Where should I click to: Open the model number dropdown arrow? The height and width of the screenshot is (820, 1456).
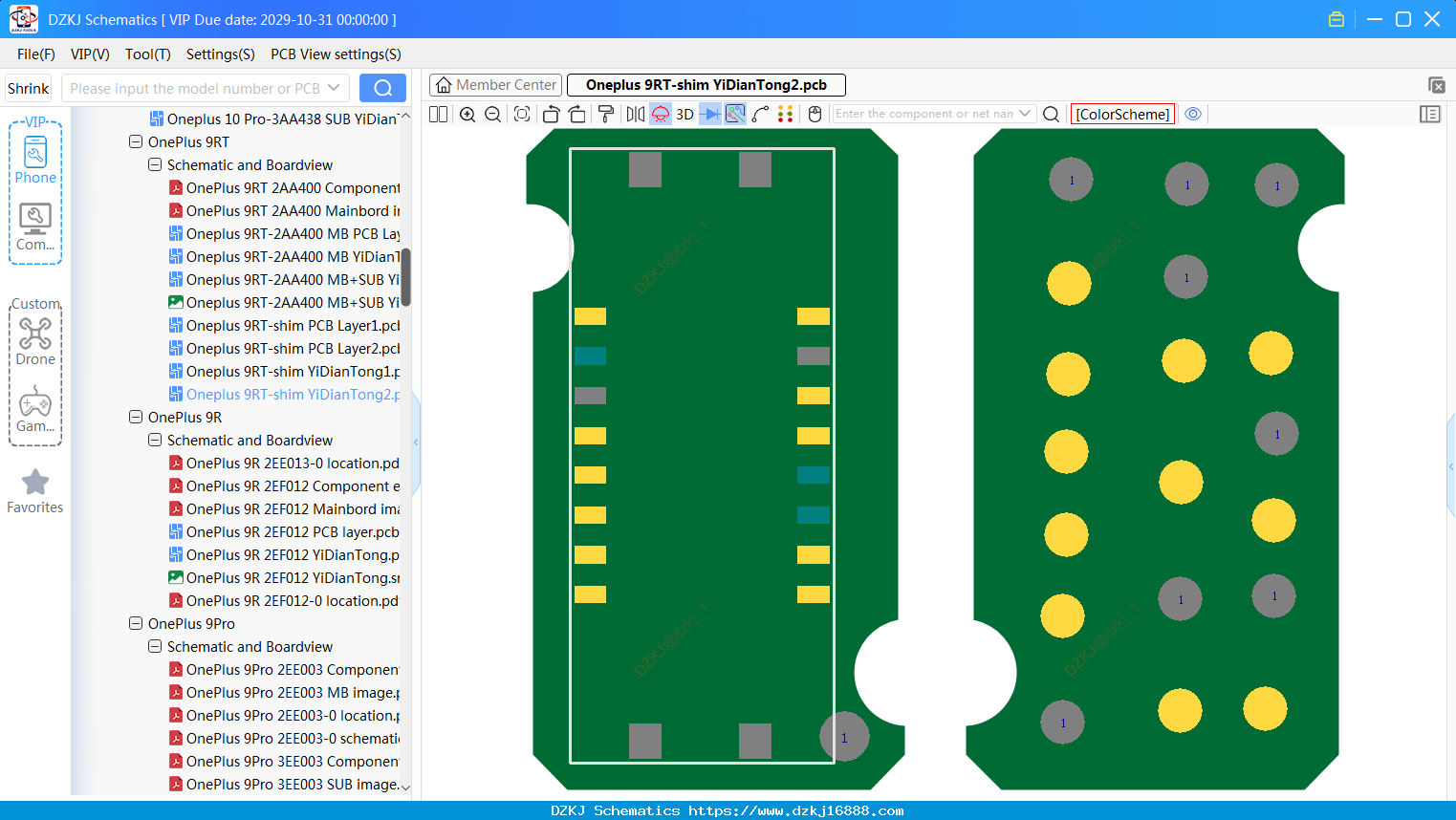pos(334,88)
